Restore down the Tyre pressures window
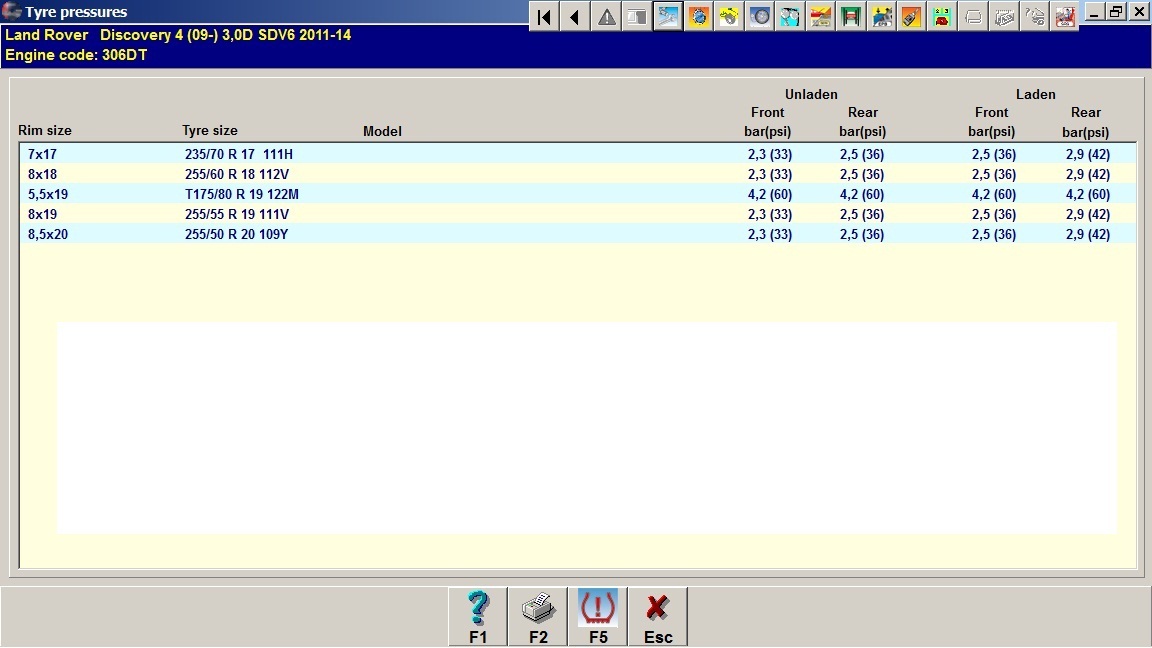1152x648 pixels. [1116, 12]
